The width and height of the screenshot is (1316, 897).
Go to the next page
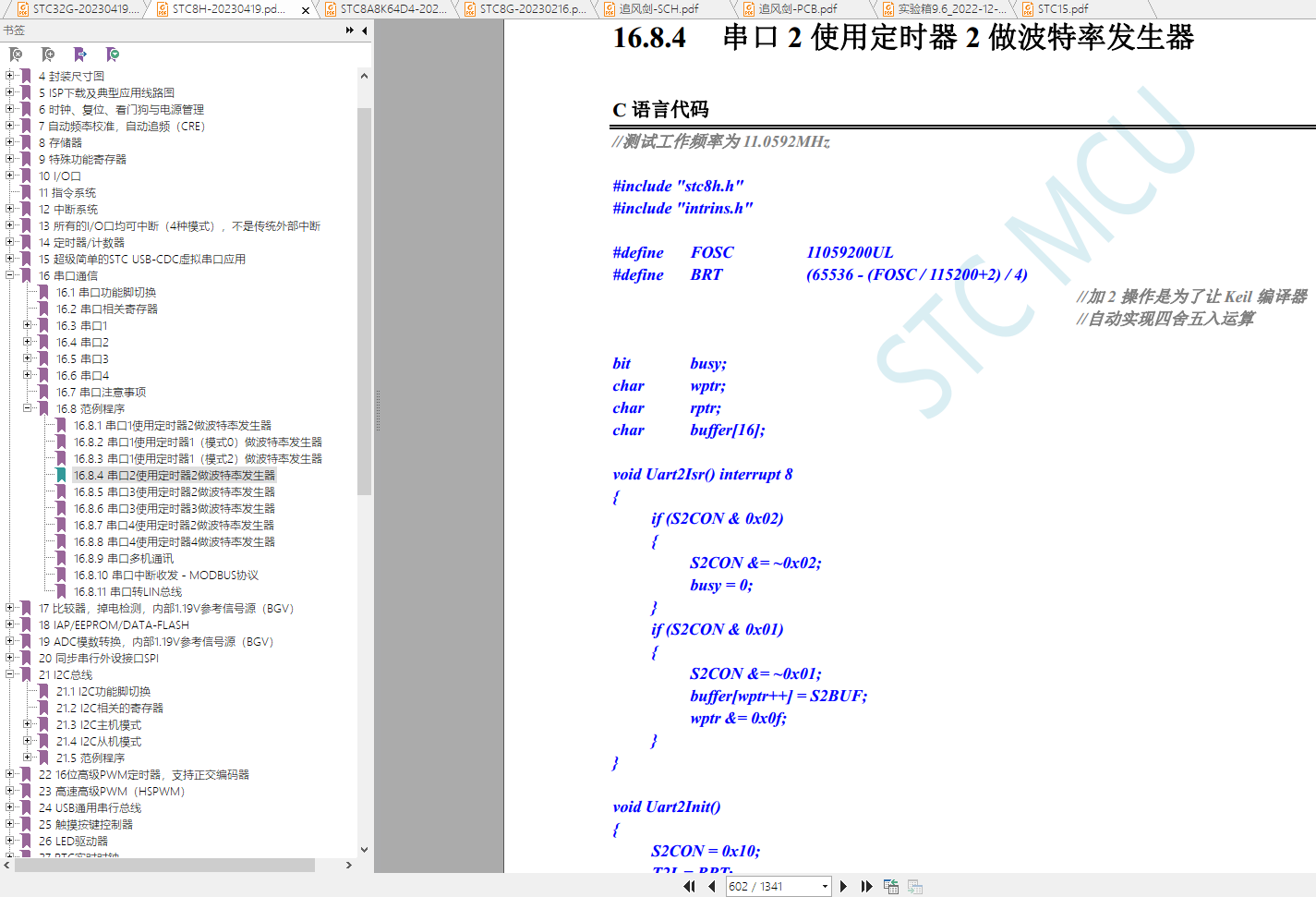(843, 886)
